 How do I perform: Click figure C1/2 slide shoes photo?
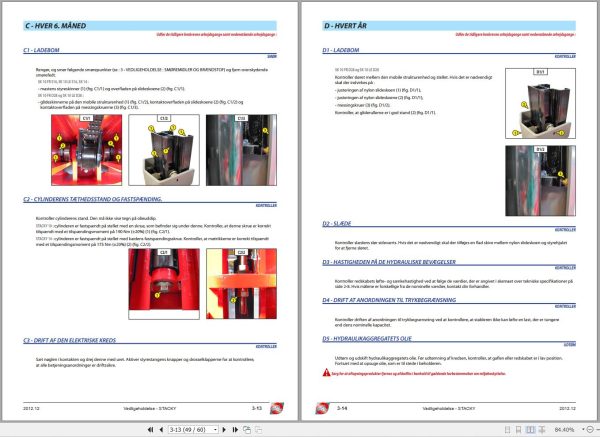pos(164,150)
